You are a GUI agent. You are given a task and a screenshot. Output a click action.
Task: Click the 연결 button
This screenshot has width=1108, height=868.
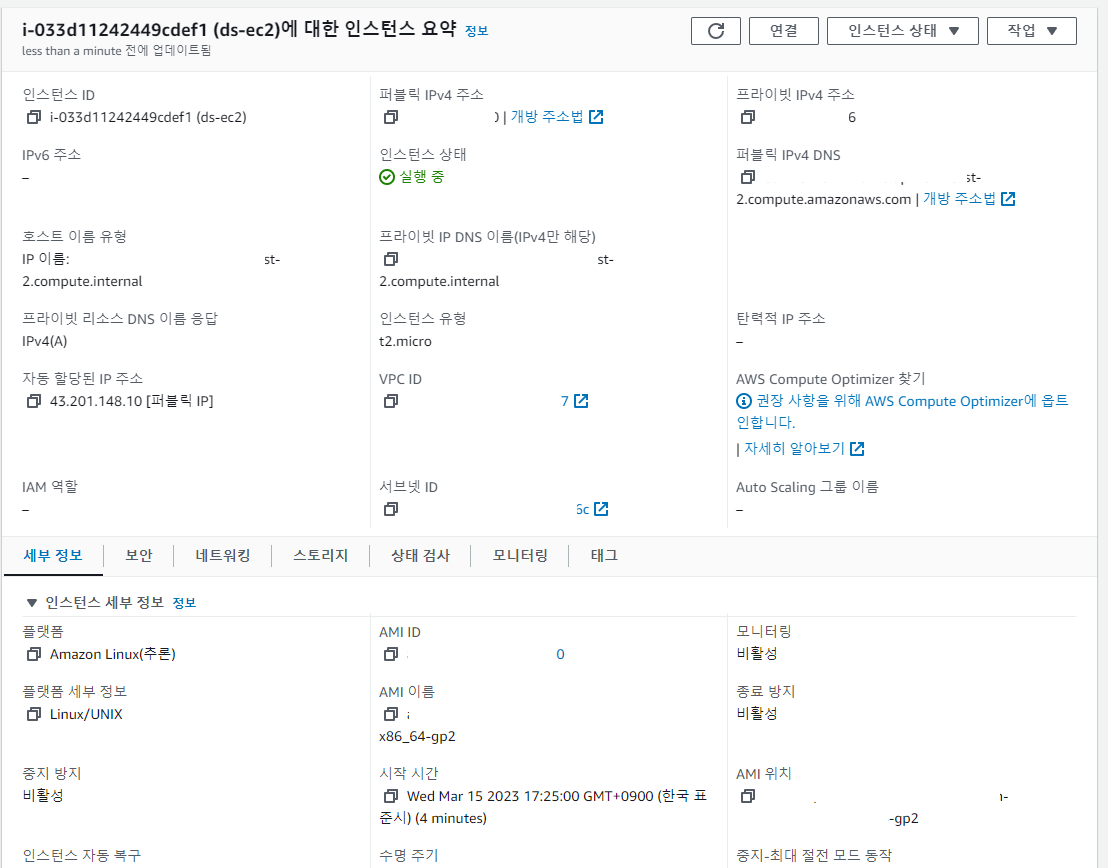(x=784, y=31)
